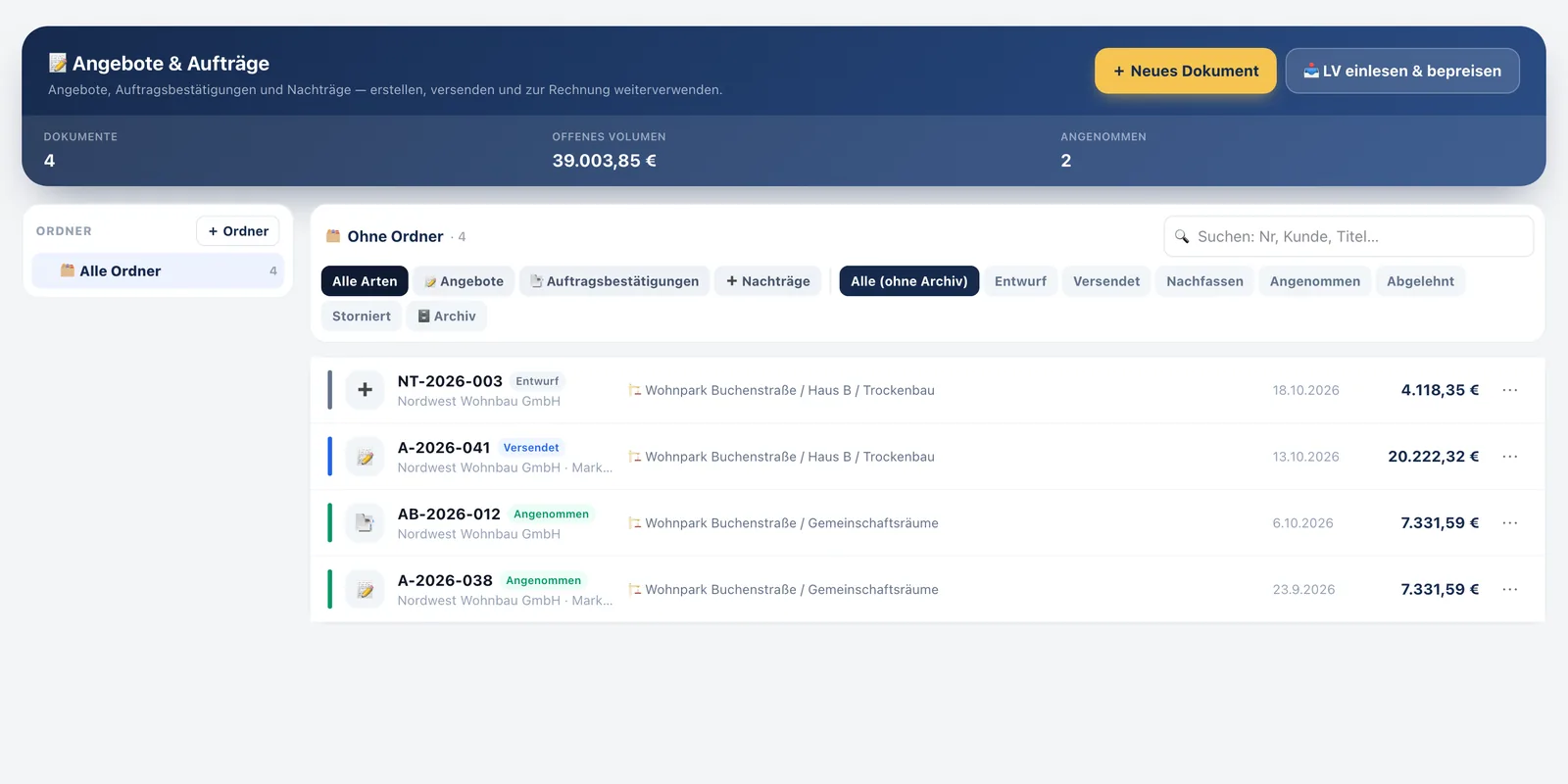1568x784 pixels.
Task: Open the three-dot menu for A-2026-041
Action: 1509,457
